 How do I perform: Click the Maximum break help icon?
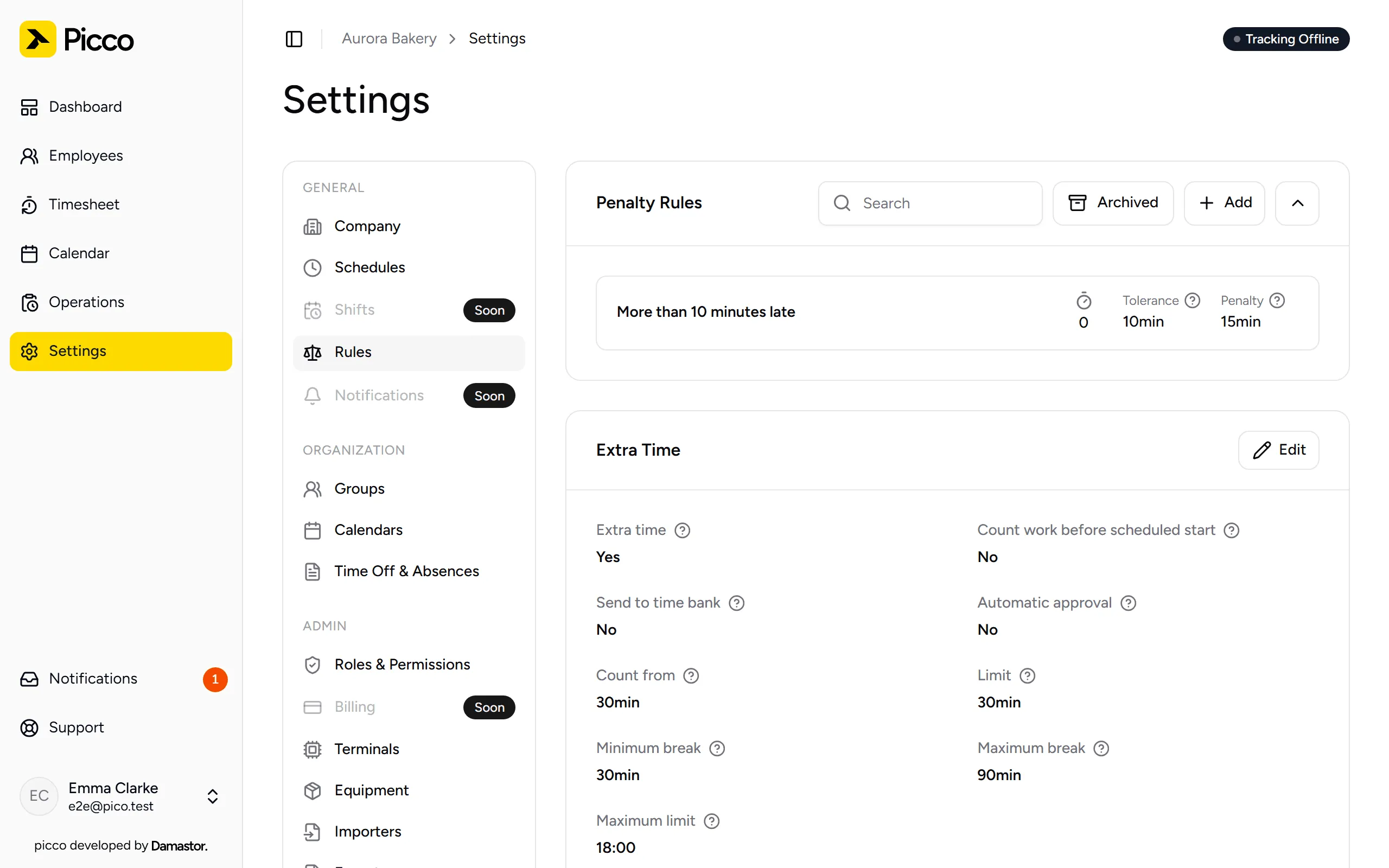(1101, 749)
